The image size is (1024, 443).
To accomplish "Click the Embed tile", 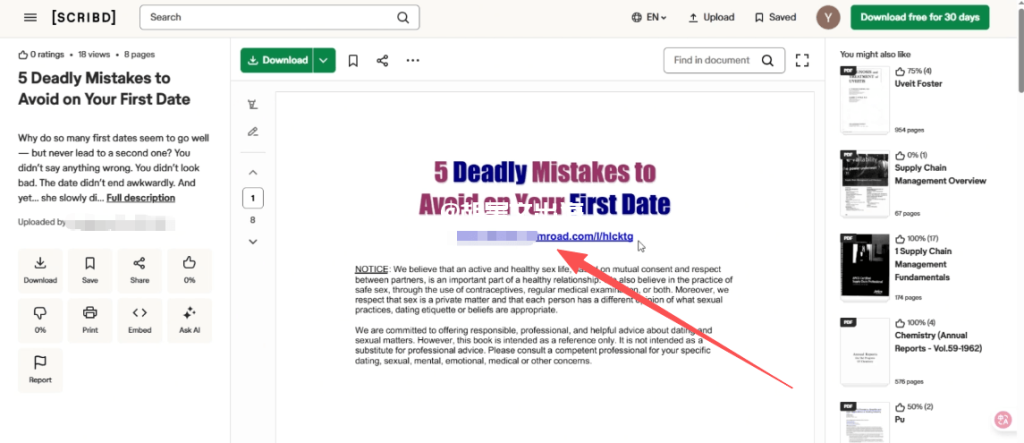I will coord(140,320).
